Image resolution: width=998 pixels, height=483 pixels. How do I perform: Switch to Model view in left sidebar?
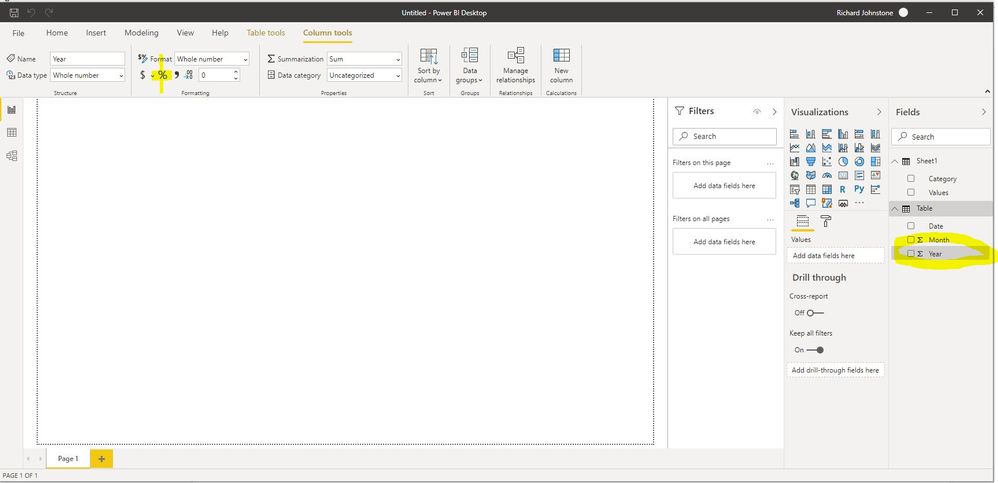tap(11, 156)
